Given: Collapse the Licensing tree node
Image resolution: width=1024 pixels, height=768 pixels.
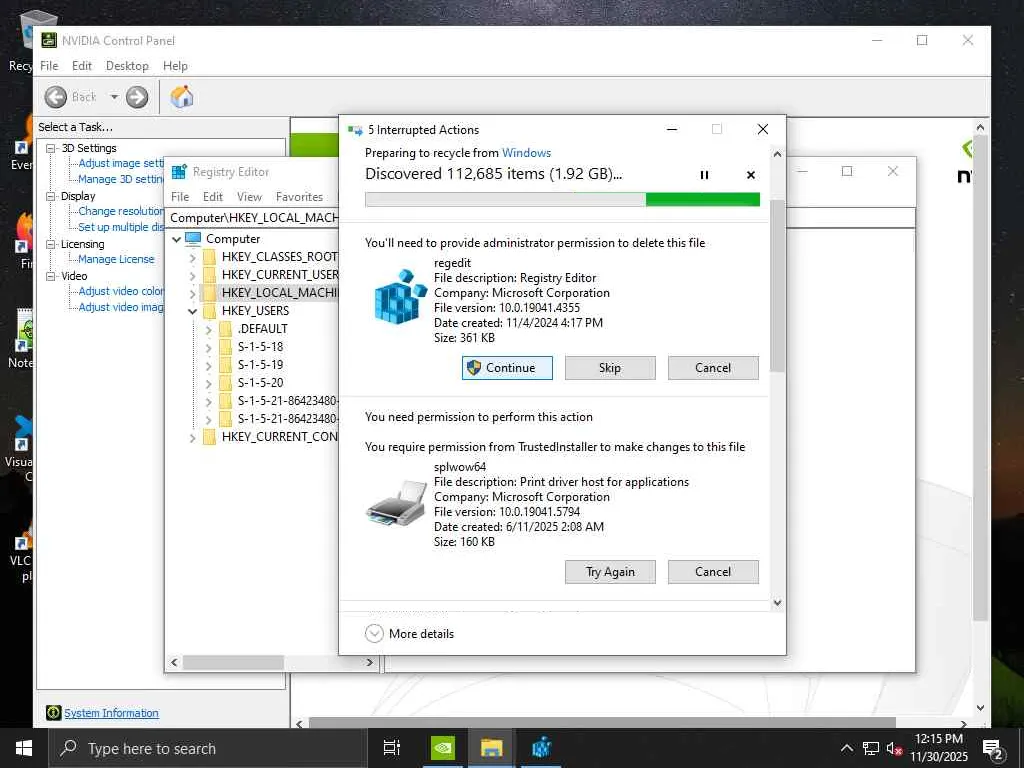Looking at the screenshot, I should coord(50,244).
